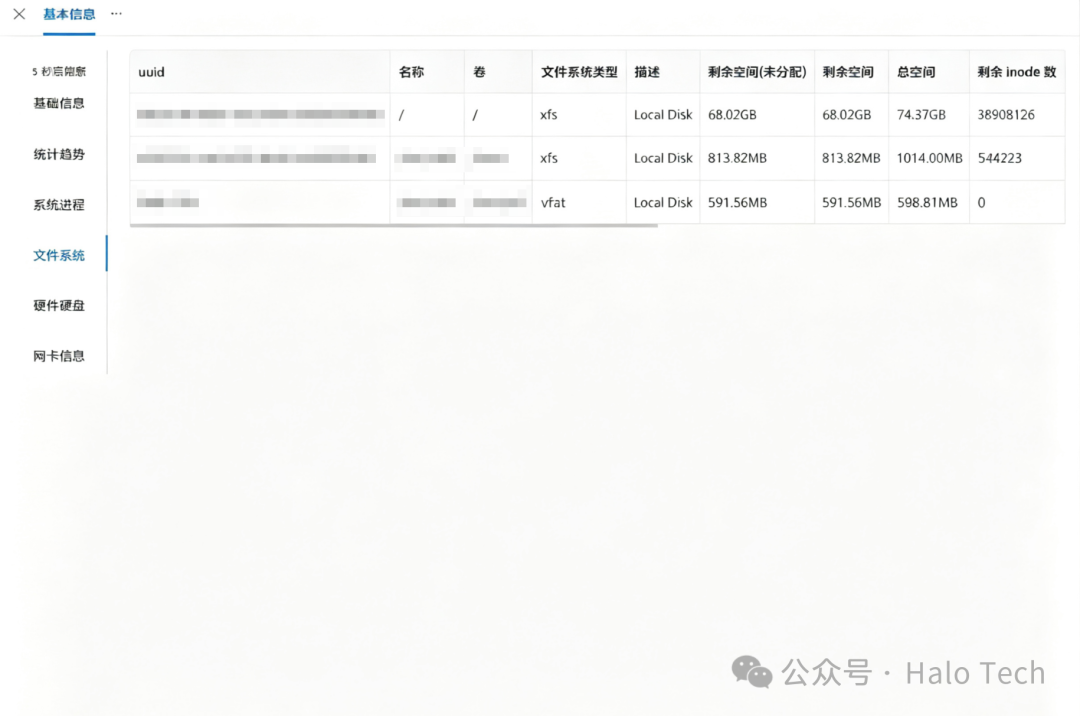Click the 名称 column header

point(411,72)
